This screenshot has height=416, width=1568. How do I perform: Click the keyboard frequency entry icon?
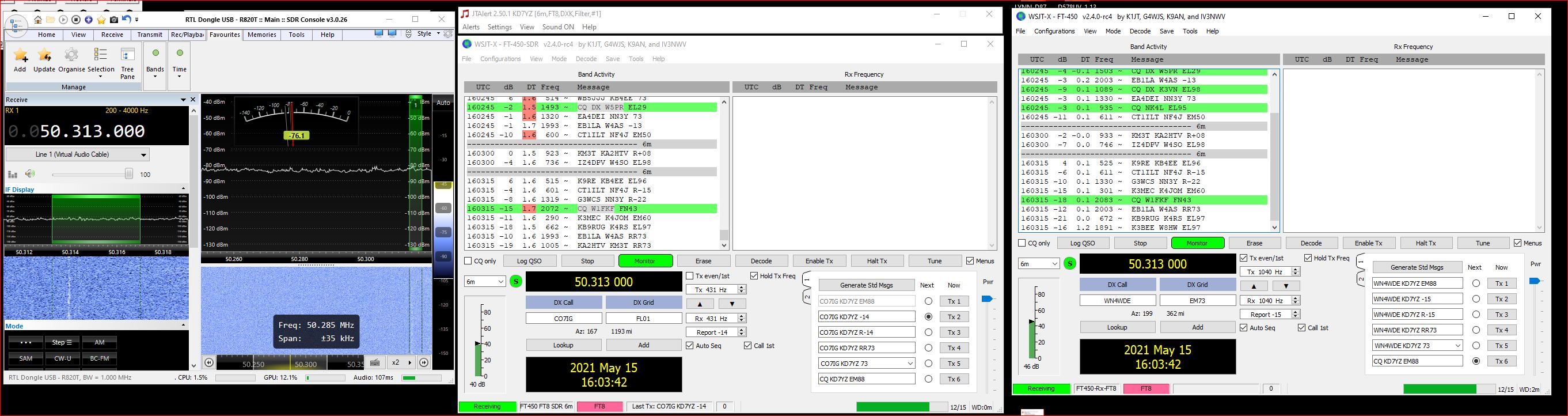(375, 362)
